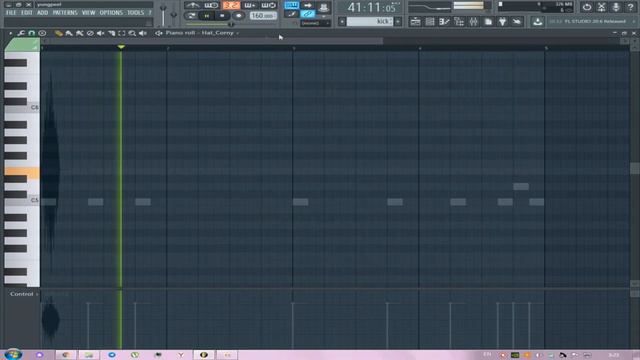Select the Paint brush tool

point(69,33)
